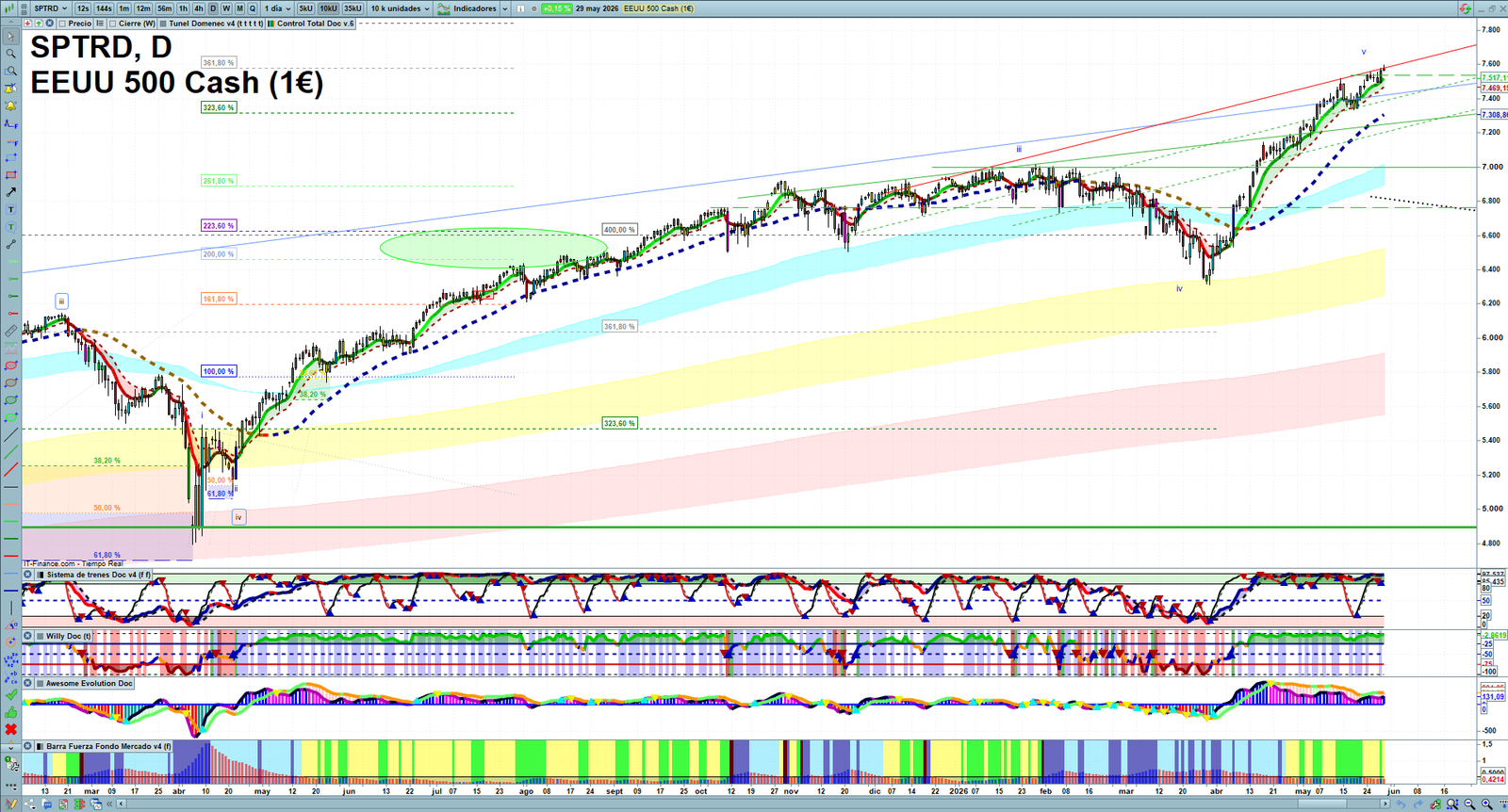Switch to the W weekly timeframe
Viewport: 1508px width, 812px height.
(x=226, y=8)
